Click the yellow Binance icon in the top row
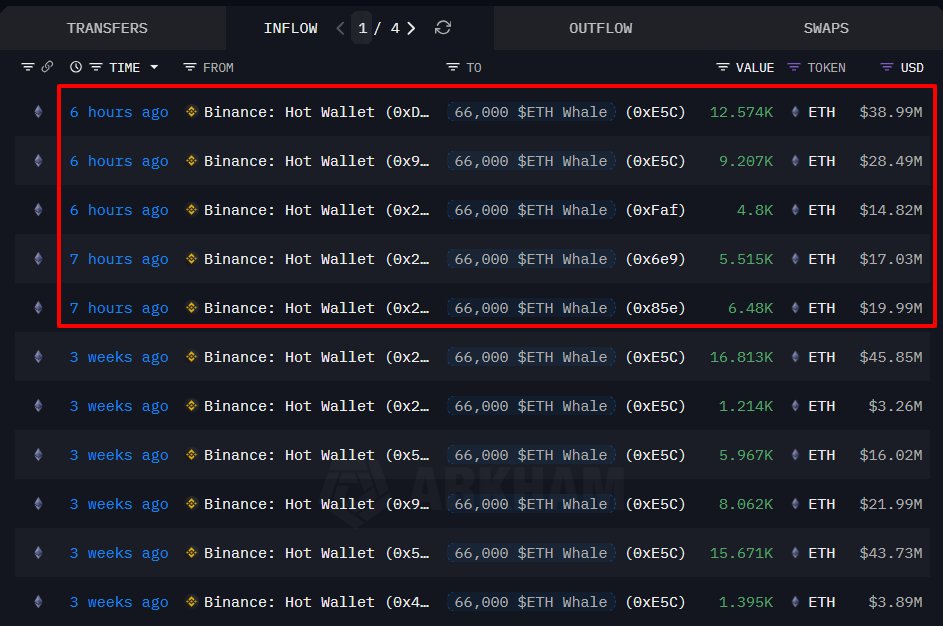 (x=190, y=112)
